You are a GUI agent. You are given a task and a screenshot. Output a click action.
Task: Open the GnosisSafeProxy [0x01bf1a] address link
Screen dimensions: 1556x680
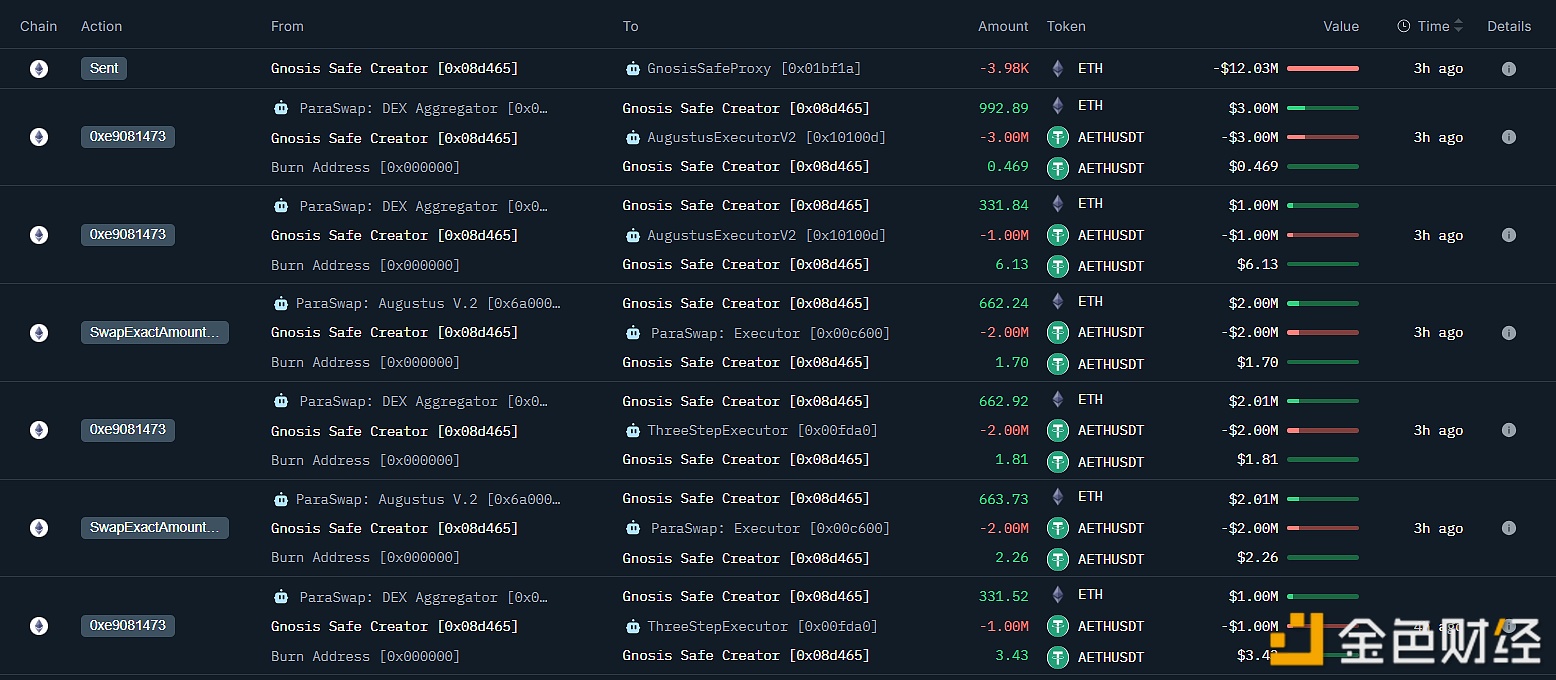click(753, 69)
